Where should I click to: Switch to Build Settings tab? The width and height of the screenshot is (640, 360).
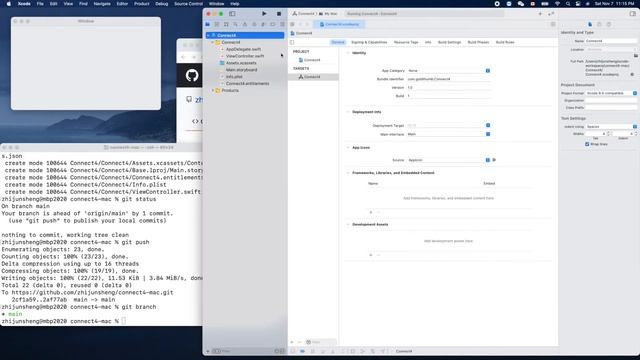(449, 42)
